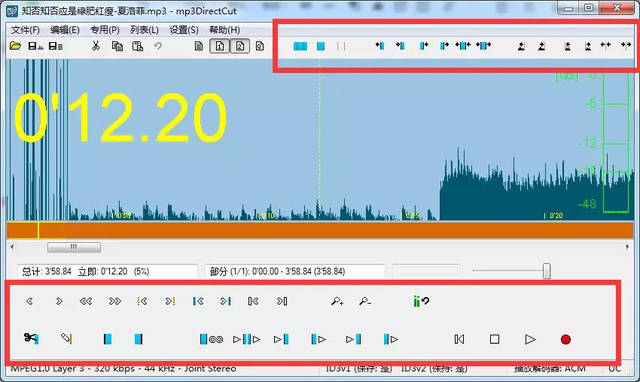Go to previous orange cue marker
640x382 pixels.
[142, 301]
